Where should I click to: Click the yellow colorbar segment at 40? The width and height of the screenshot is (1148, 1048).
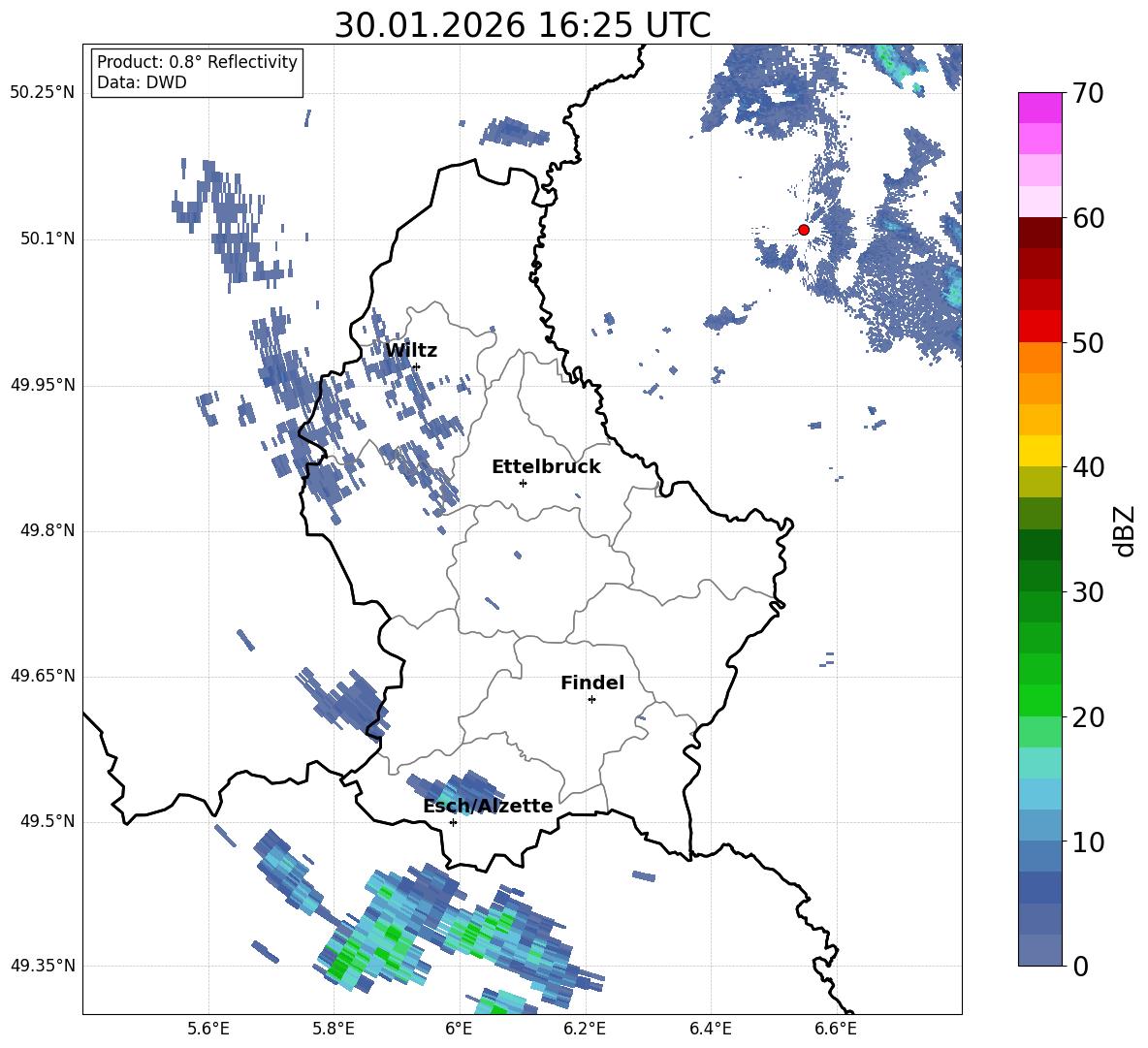1039,451
